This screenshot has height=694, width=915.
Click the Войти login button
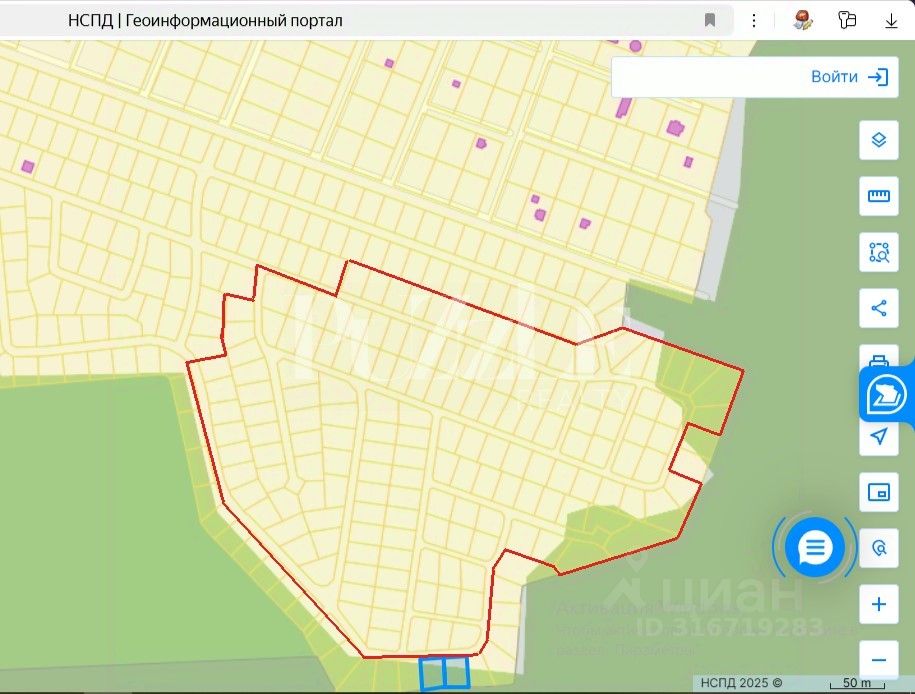pyautogui.click(x=849, y=76)
